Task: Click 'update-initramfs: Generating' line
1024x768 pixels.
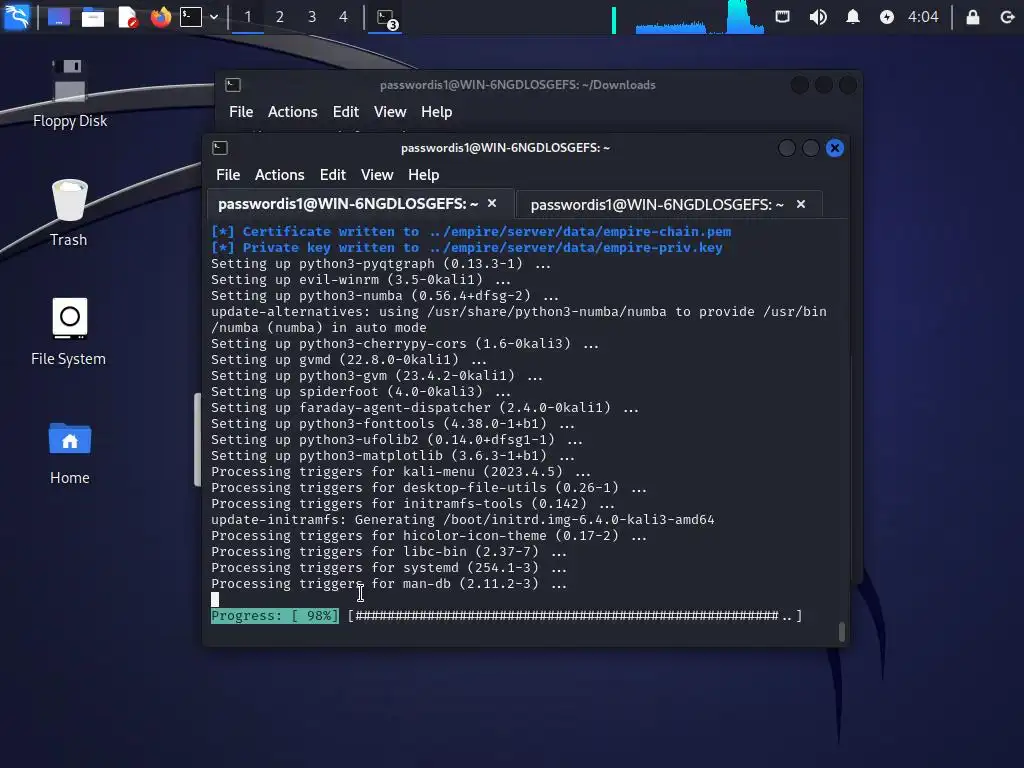Action: pos(462,520)
